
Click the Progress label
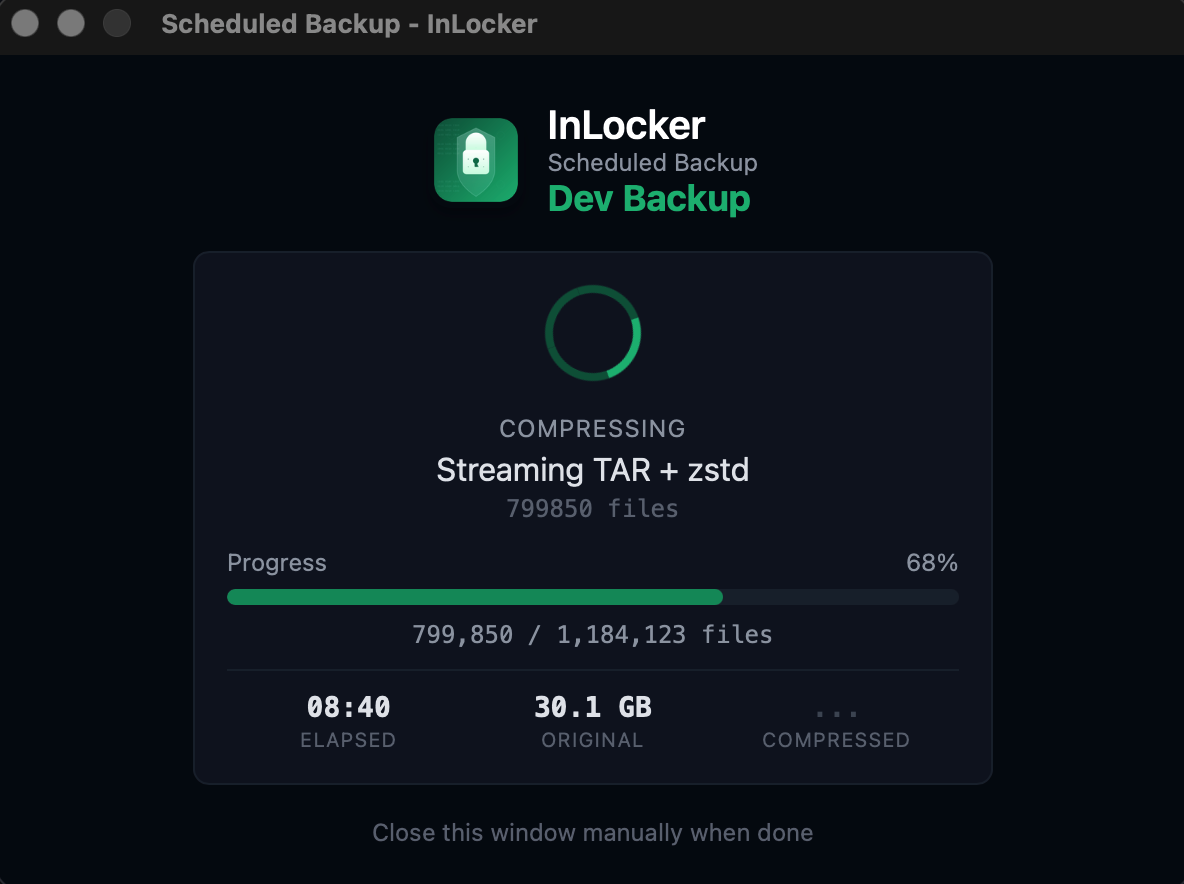point(277,562)
